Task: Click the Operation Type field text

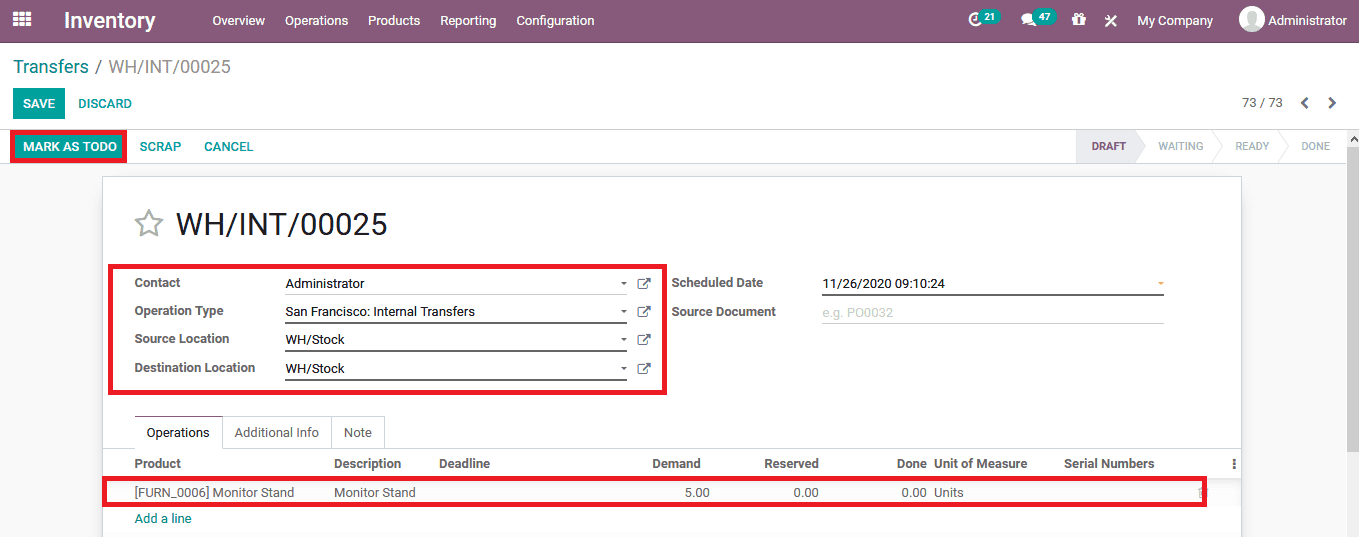Action: pyautogui.click(x=380, y=312)
